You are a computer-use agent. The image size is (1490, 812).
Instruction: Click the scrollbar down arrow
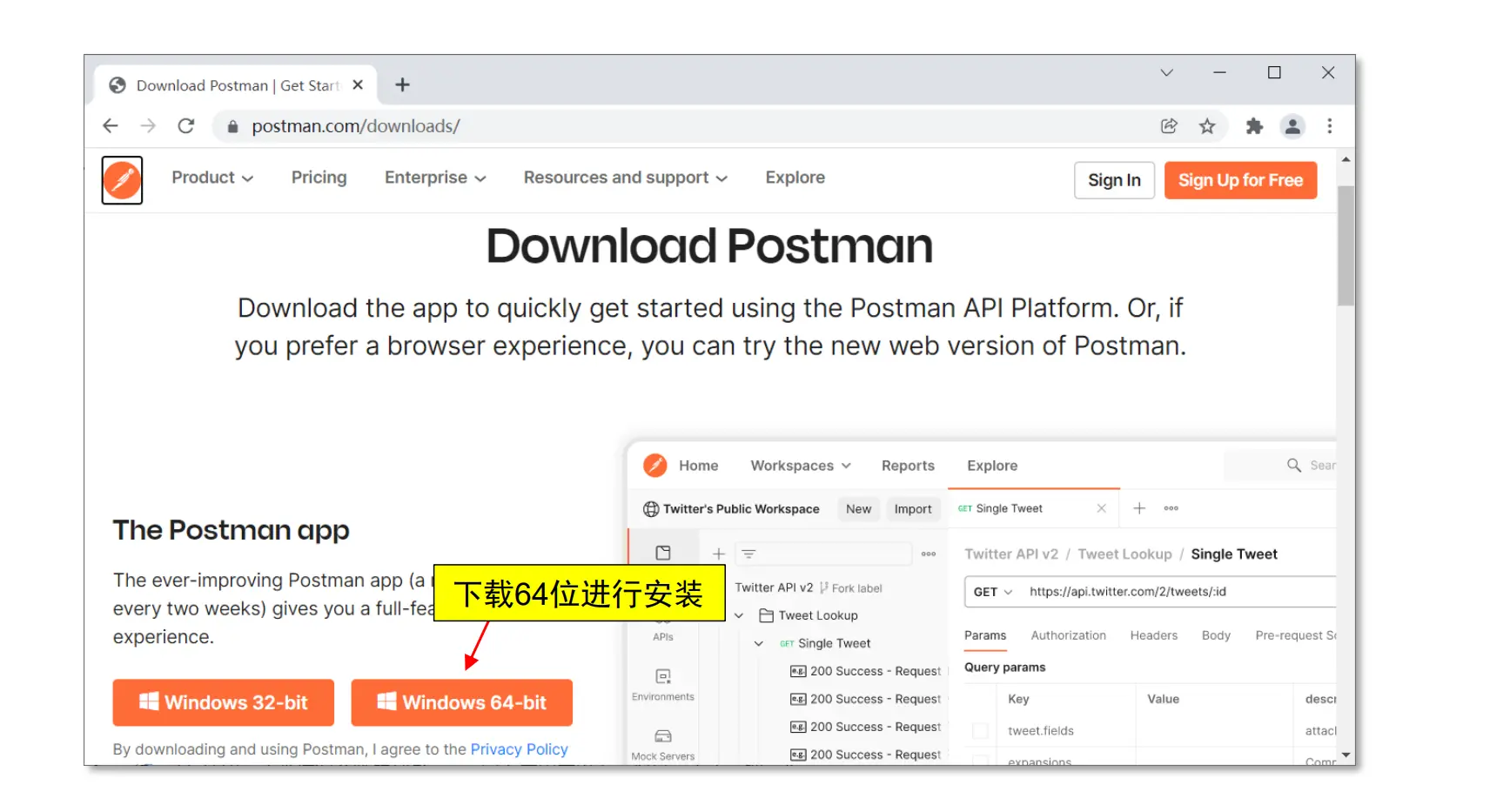click(x=1346, y=755)
